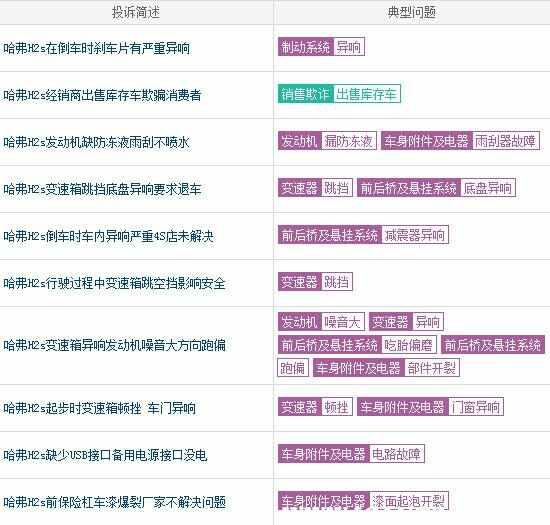Click 前后桥及悬挂系统 tag beside 减震器异响
Viewport: 550px width, 525px height.
coord(330,234)
